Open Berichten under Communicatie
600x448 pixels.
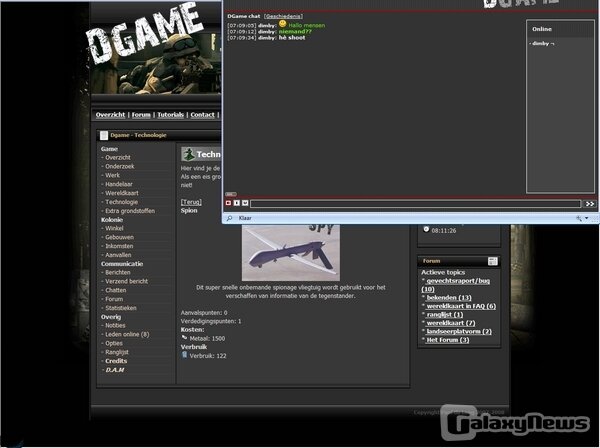click(x=117, y=272)
